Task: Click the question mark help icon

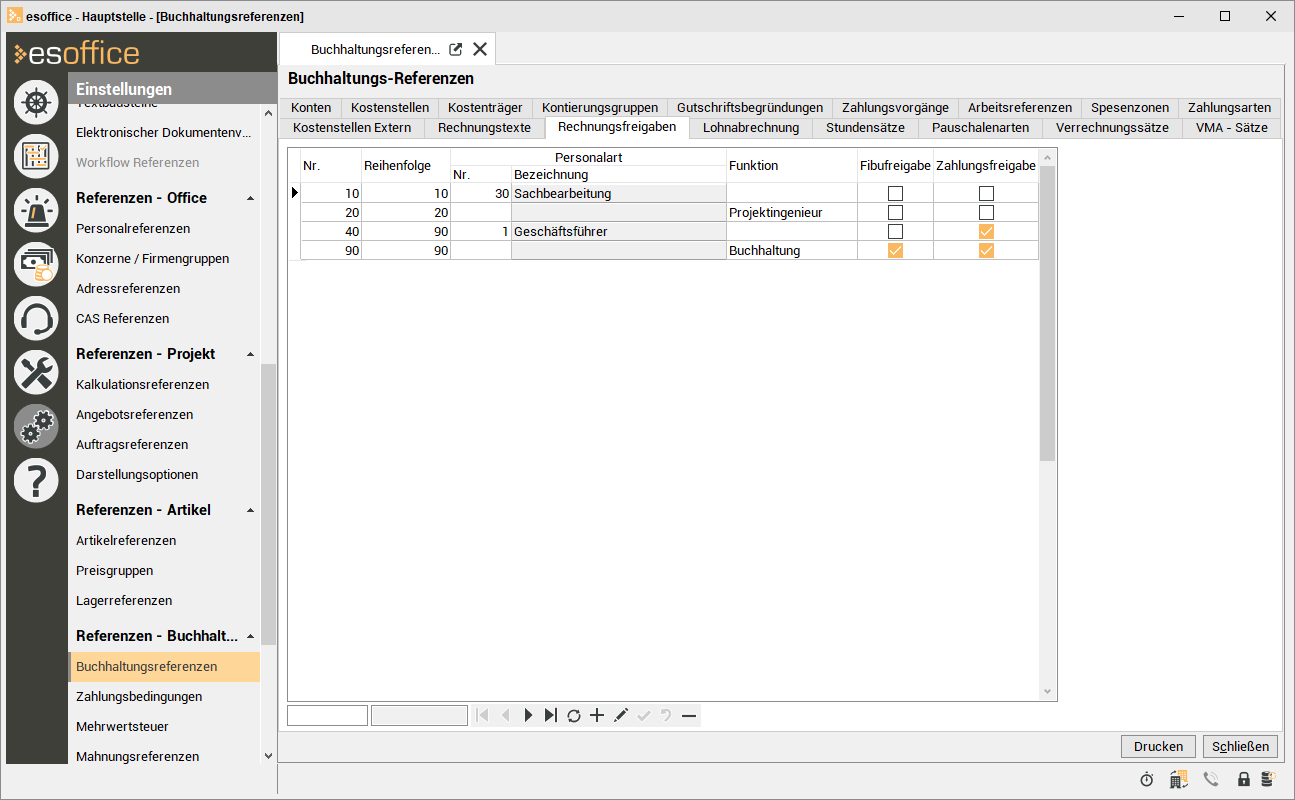Action: pos(36,481)
